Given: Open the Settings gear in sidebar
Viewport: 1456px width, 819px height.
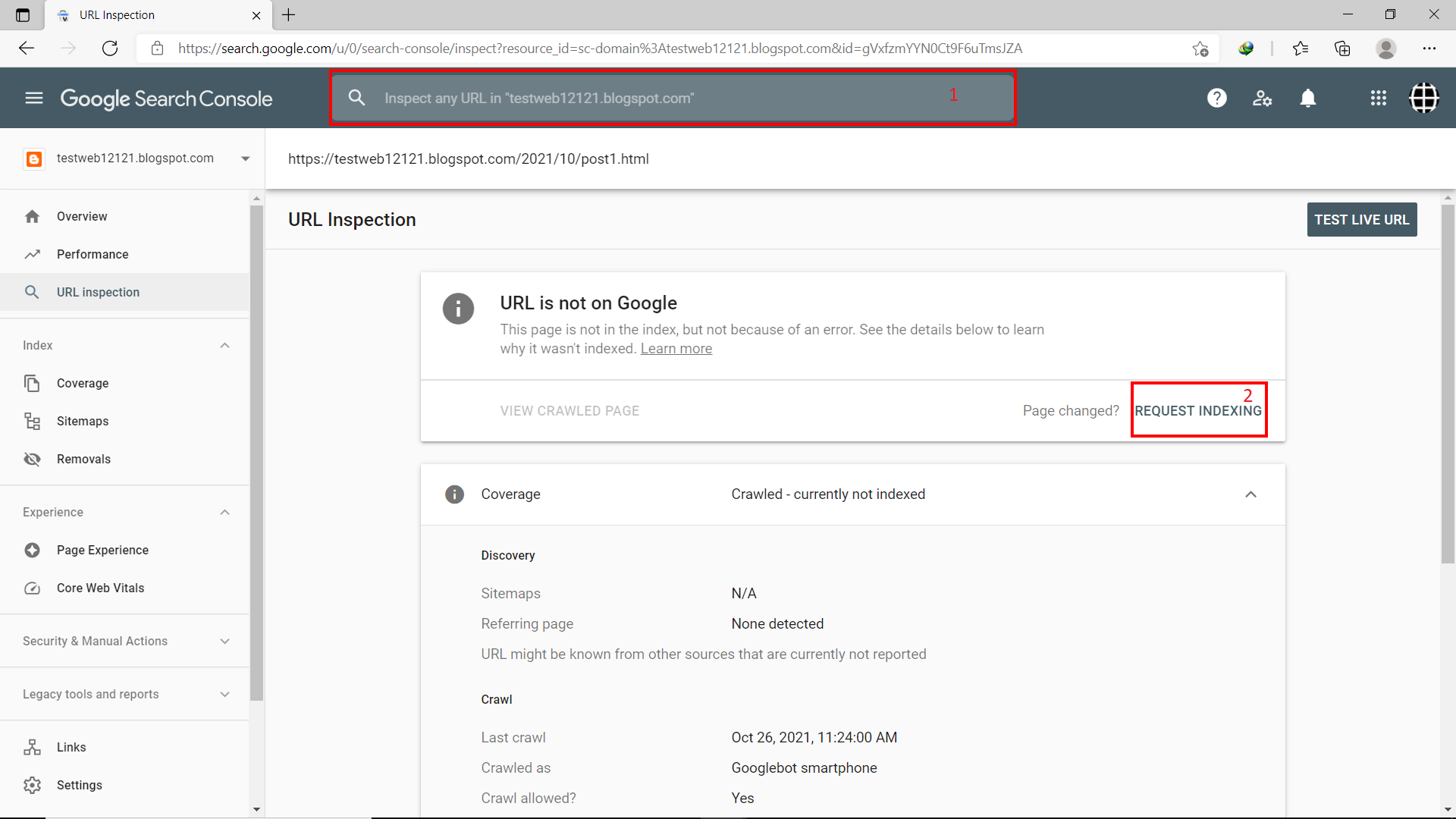Looking at the screenshot, I should 32,785.
